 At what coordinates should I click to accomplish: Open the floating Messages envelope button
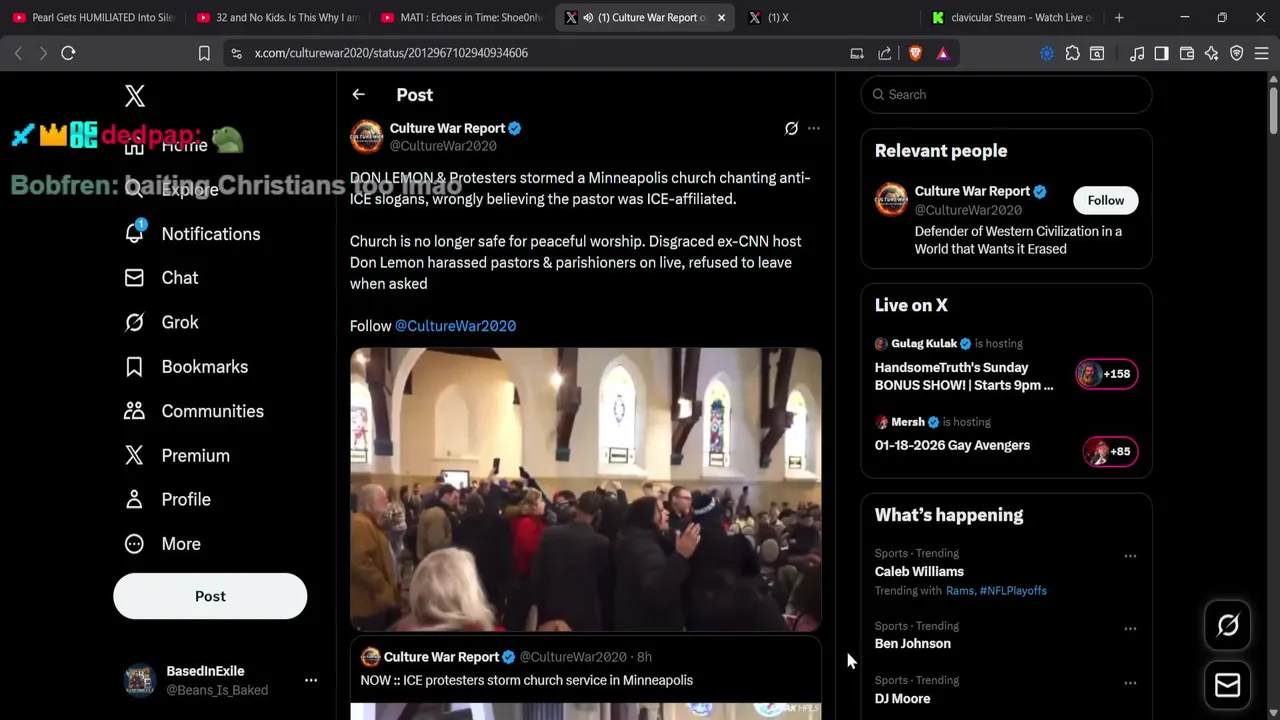click(1228, 686)
